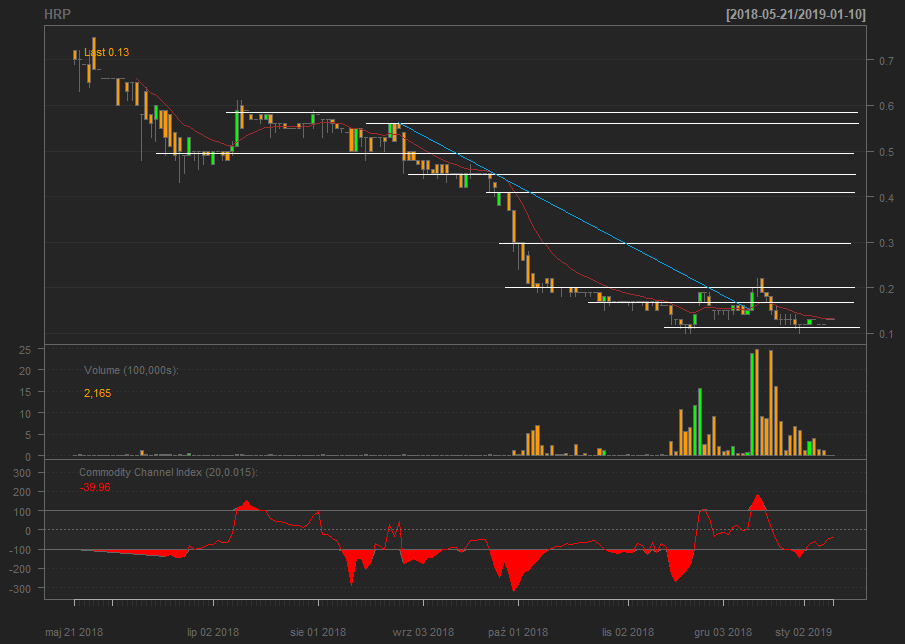Click the 0.5 price axis label
This screenshot has height=644, width=905.
point(887,152)
